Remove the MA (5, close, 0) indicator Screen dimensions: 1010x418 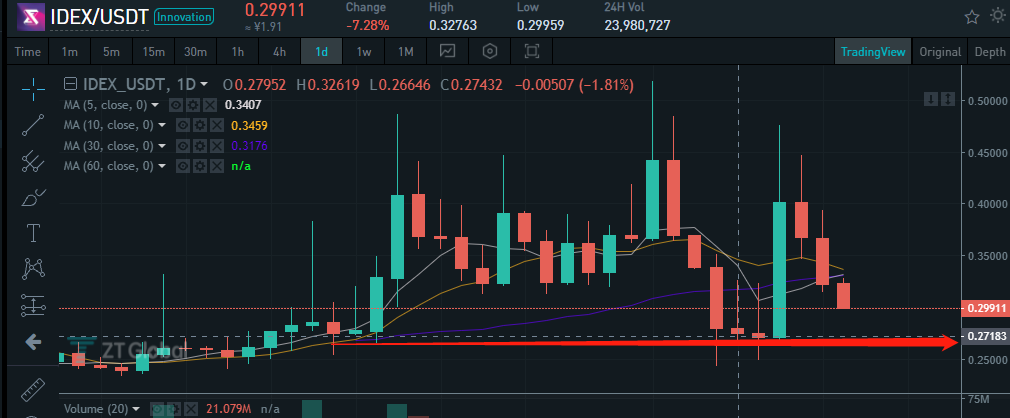211,105
